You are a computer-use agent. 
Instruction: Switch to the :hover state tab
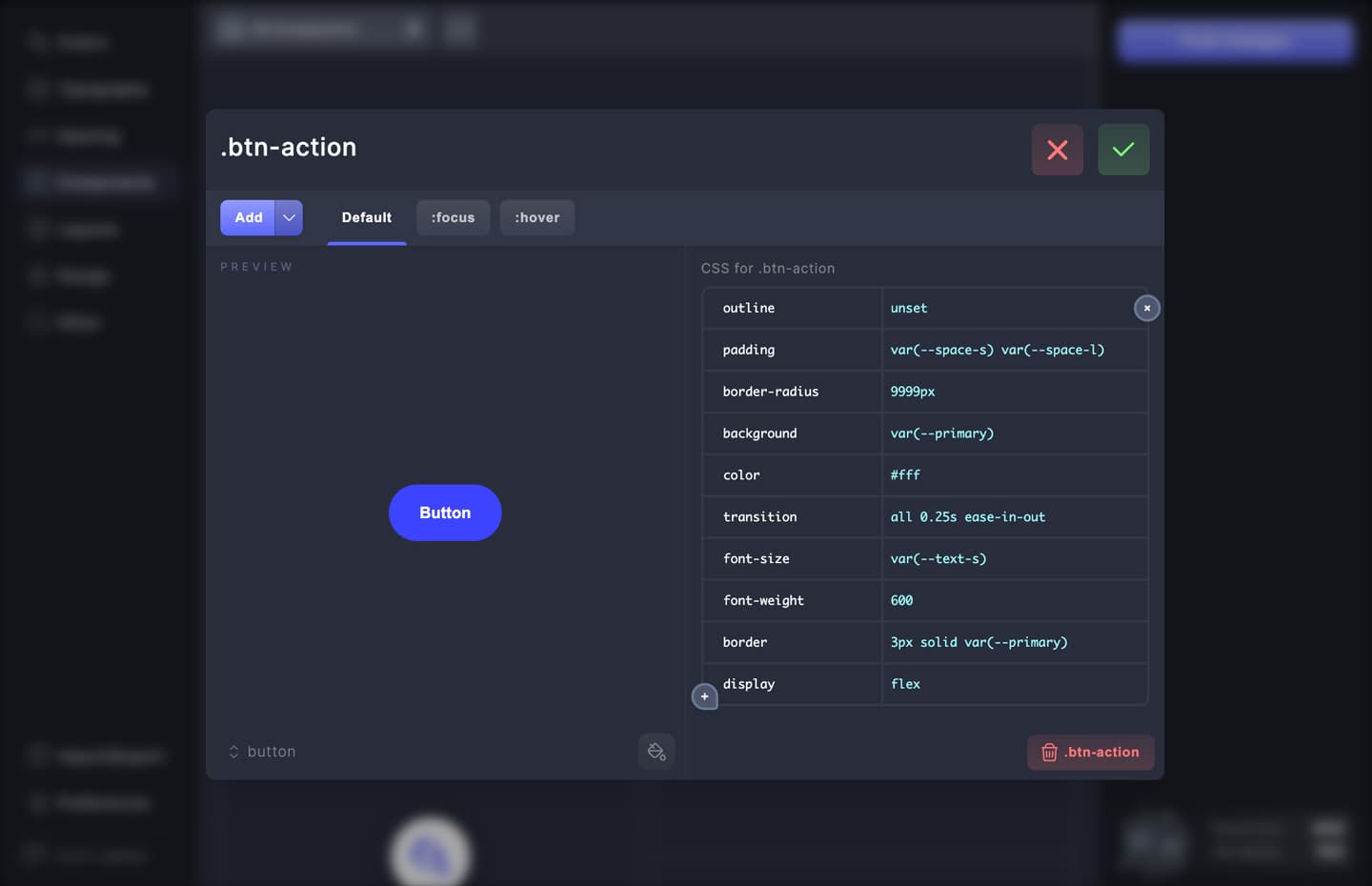click(x=537, y=217)
